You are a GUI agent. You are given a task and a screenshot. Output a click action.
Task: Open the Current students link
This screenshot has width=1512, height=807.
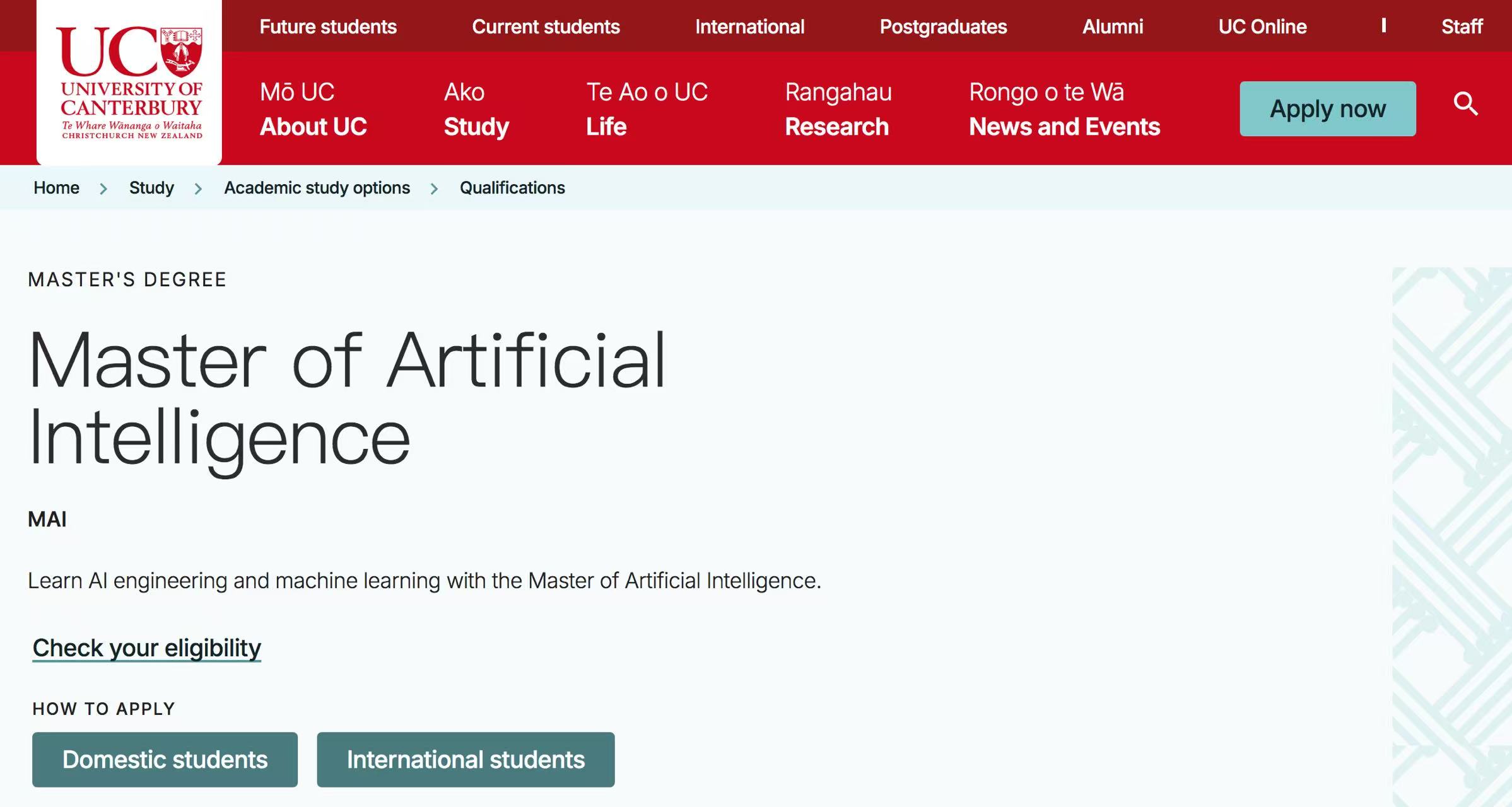[x=546, y=26]
